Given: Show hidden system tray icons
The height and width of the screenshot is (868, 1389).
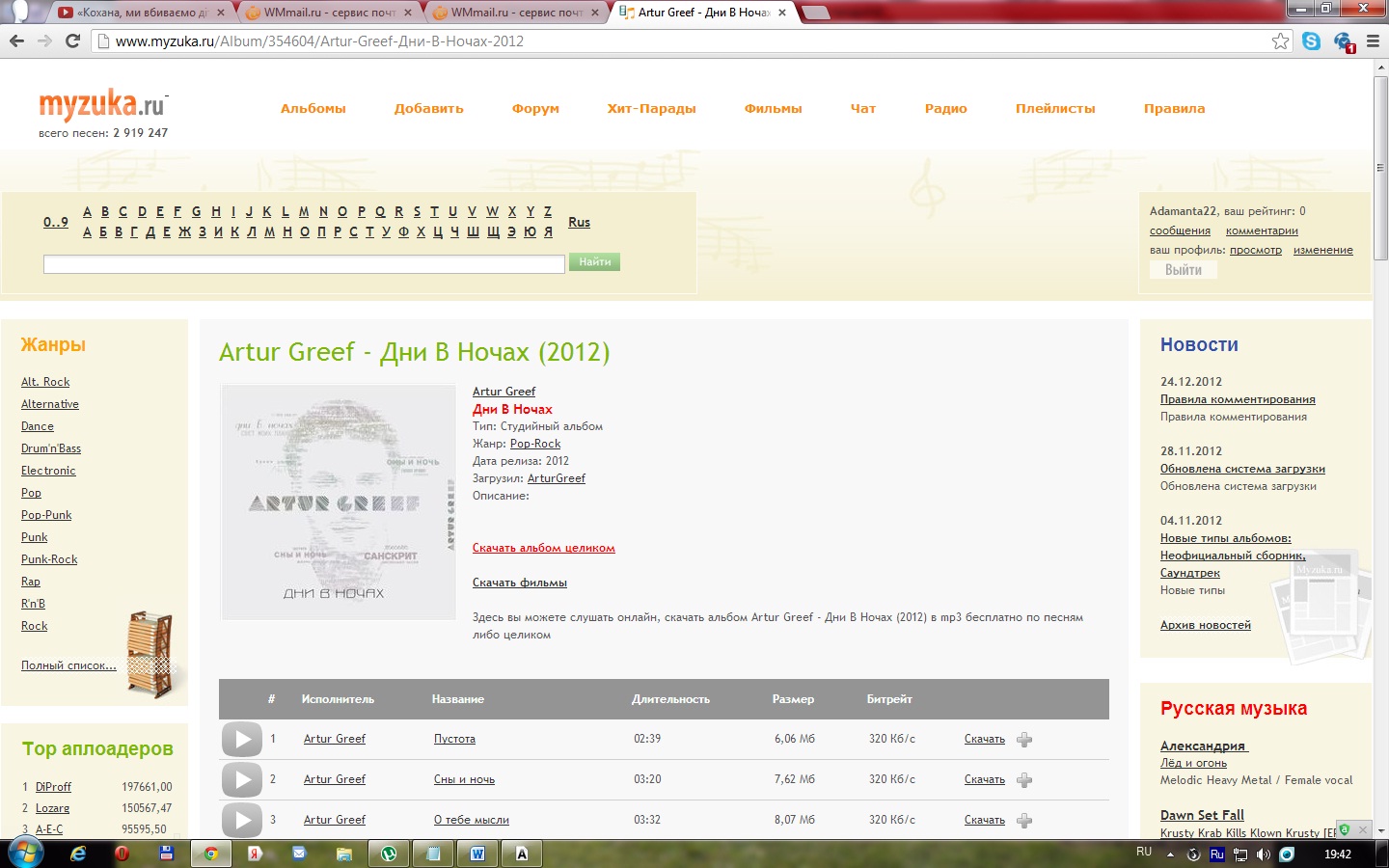Looking at the screenshot, I should pyautogui.click(x=1170, y=854).
